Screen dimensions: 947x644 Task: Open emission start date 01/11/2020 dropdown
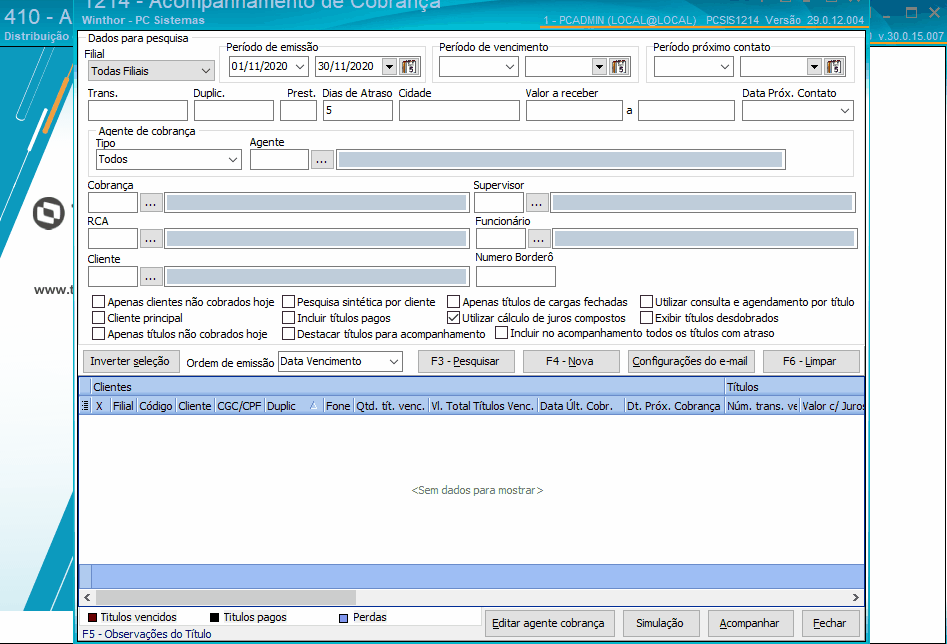[300, 66]
